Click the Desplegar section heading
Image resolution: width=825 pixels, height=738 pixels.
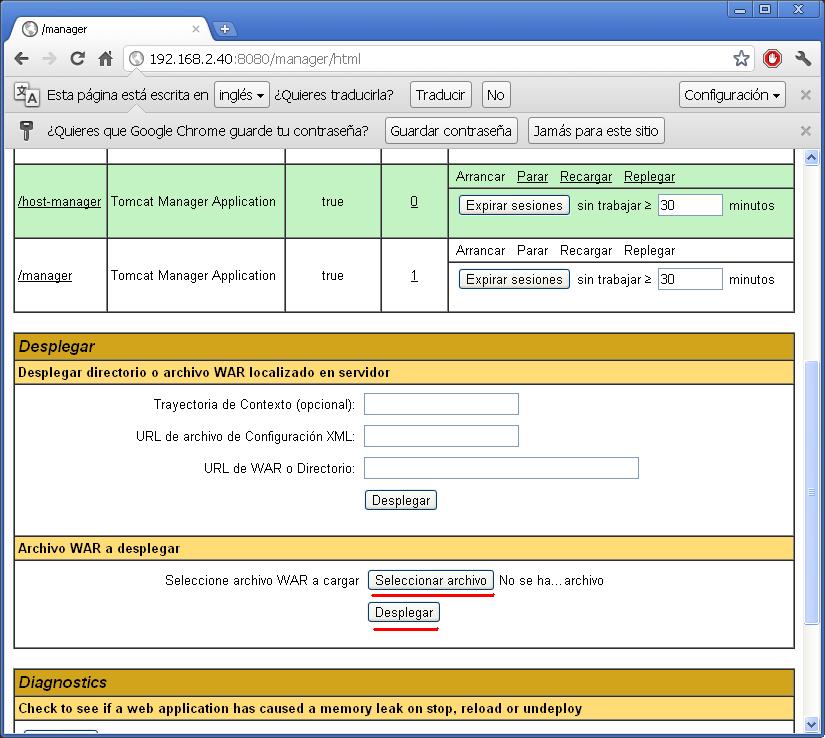(57, 347)
